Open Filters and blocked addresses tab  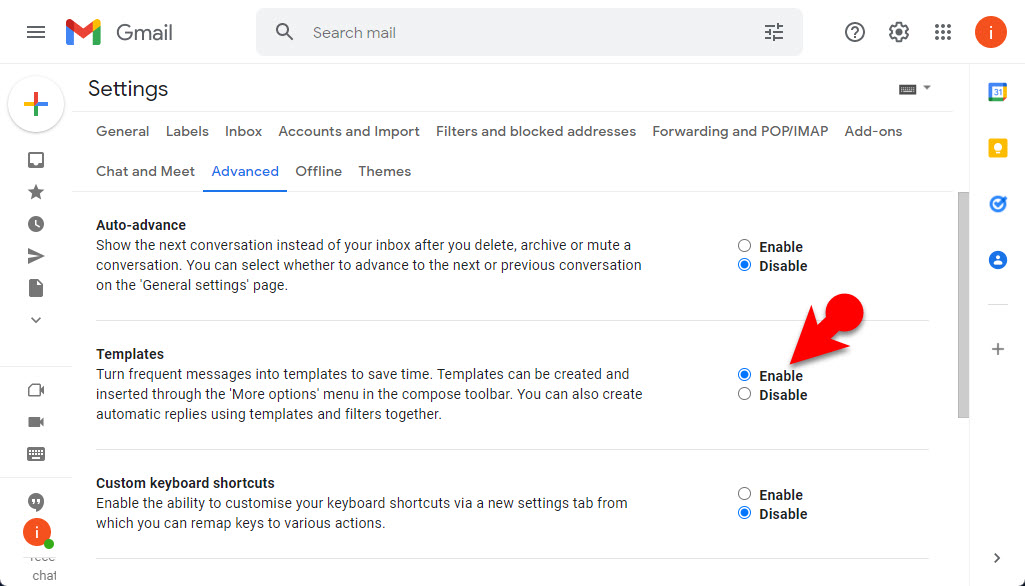click(536, 131)
